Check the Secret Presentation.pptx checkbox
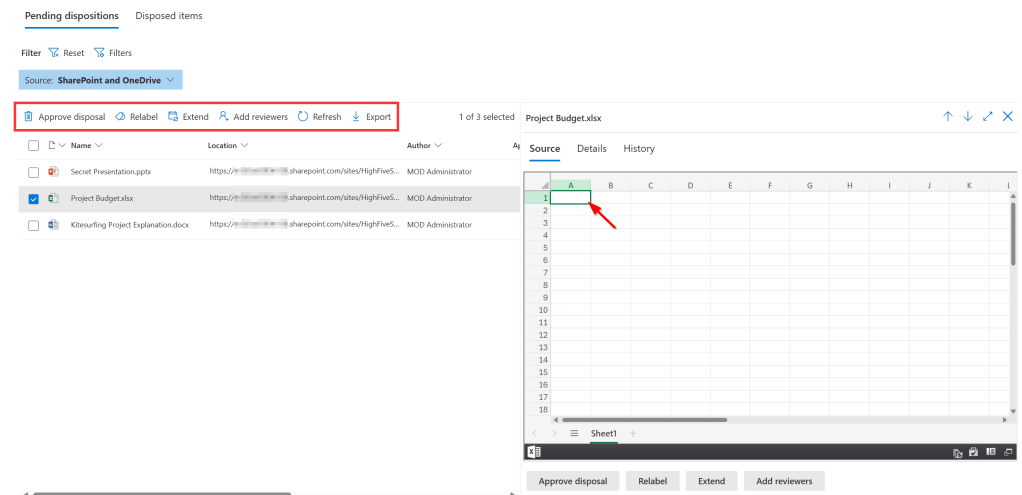1022x495 pixels. click(x=33, y=172)
